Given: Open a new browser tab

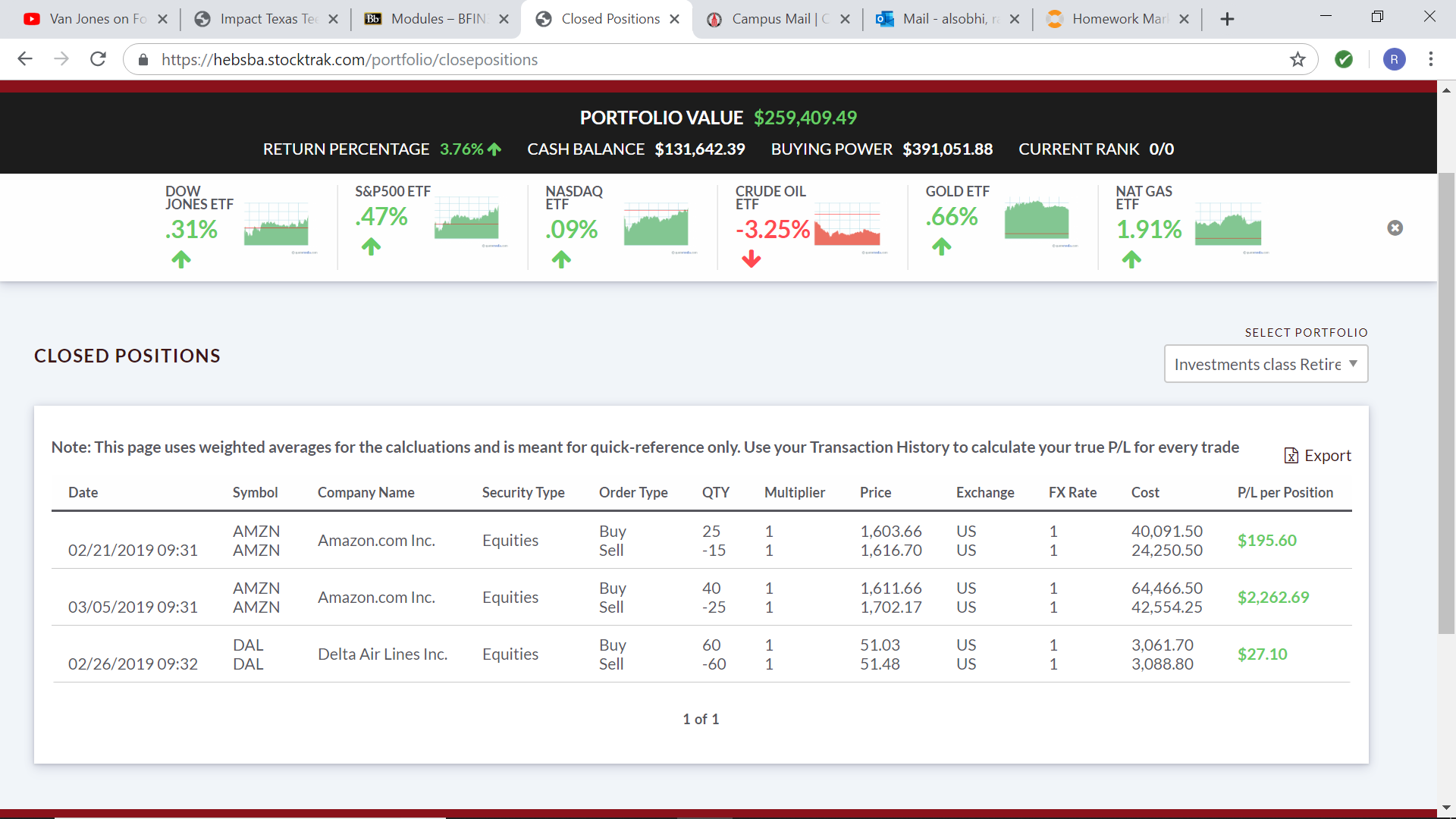Looking at the screenshot, I should (1227, 19).
